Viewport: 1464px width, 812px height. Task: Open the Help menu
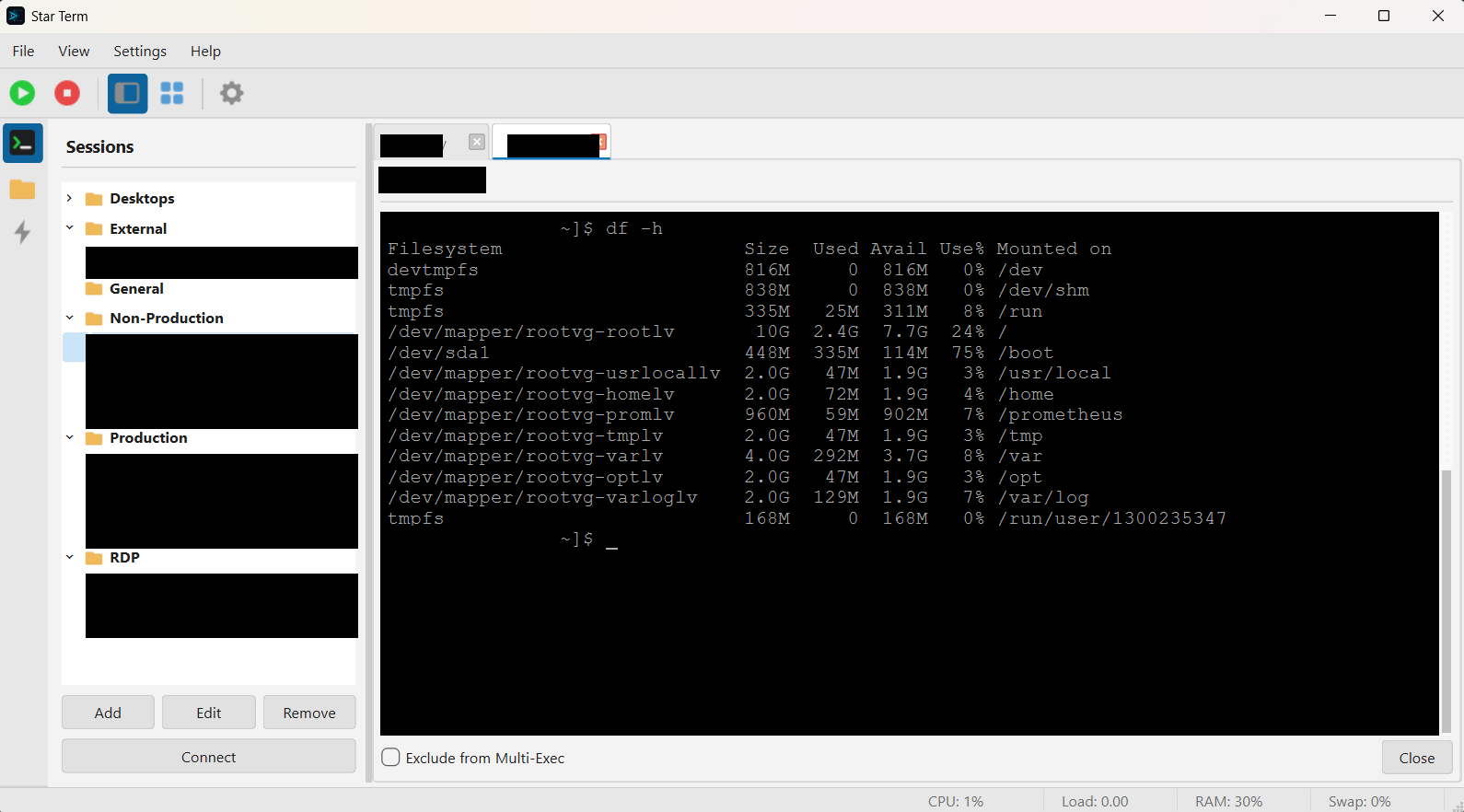205,52
